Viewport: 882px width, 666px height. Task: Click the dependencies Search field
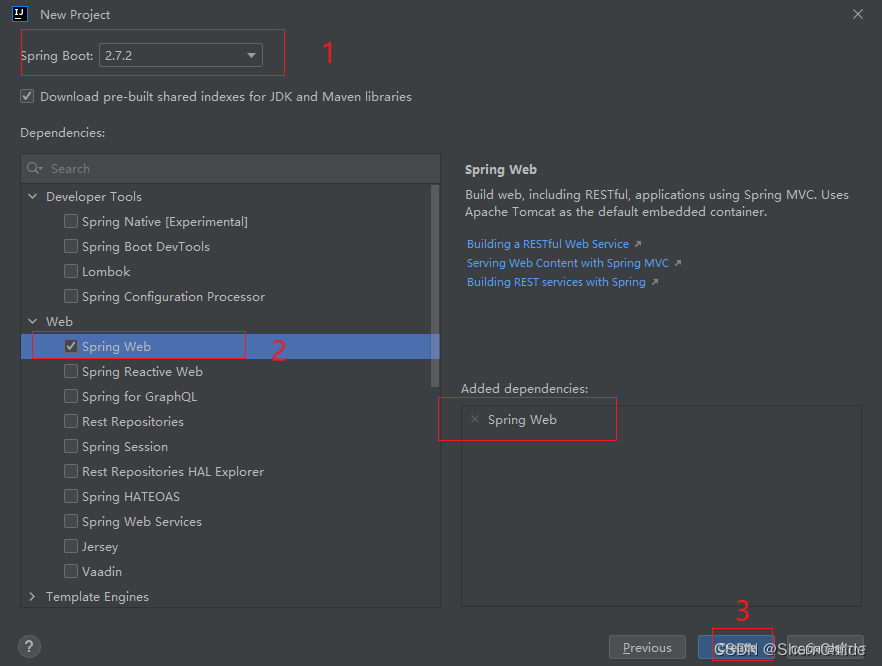coord(231,168)
